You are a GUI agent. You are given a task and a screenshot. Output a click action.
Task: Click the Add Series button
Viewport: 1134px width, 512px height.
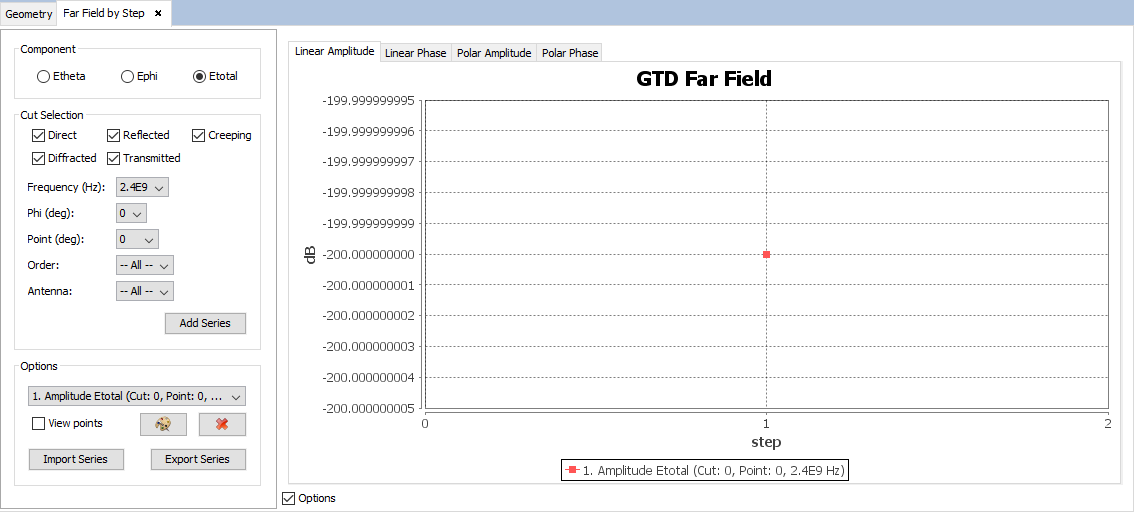pyautogui.click(x=205, y=323)
